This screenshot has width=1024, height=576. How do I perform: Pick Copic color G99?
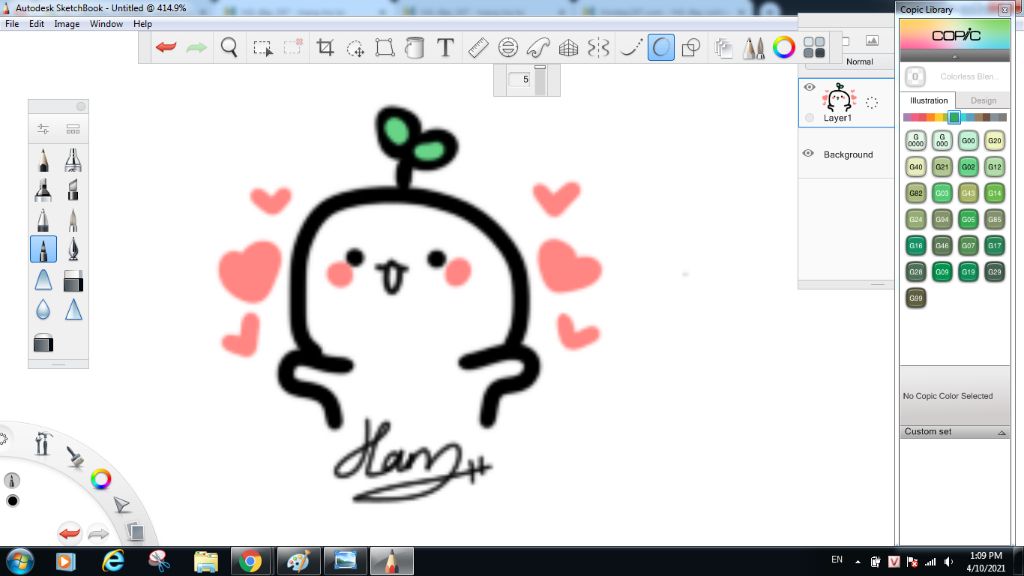916,298
